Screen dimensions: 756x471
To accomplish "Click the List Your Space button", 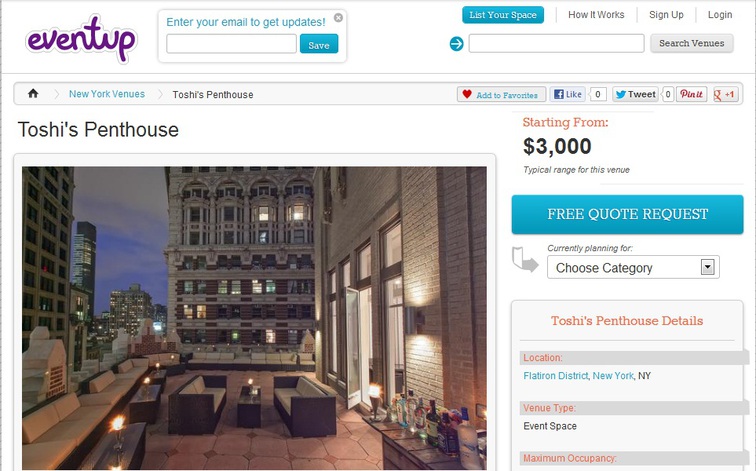I will coord(503,15).
